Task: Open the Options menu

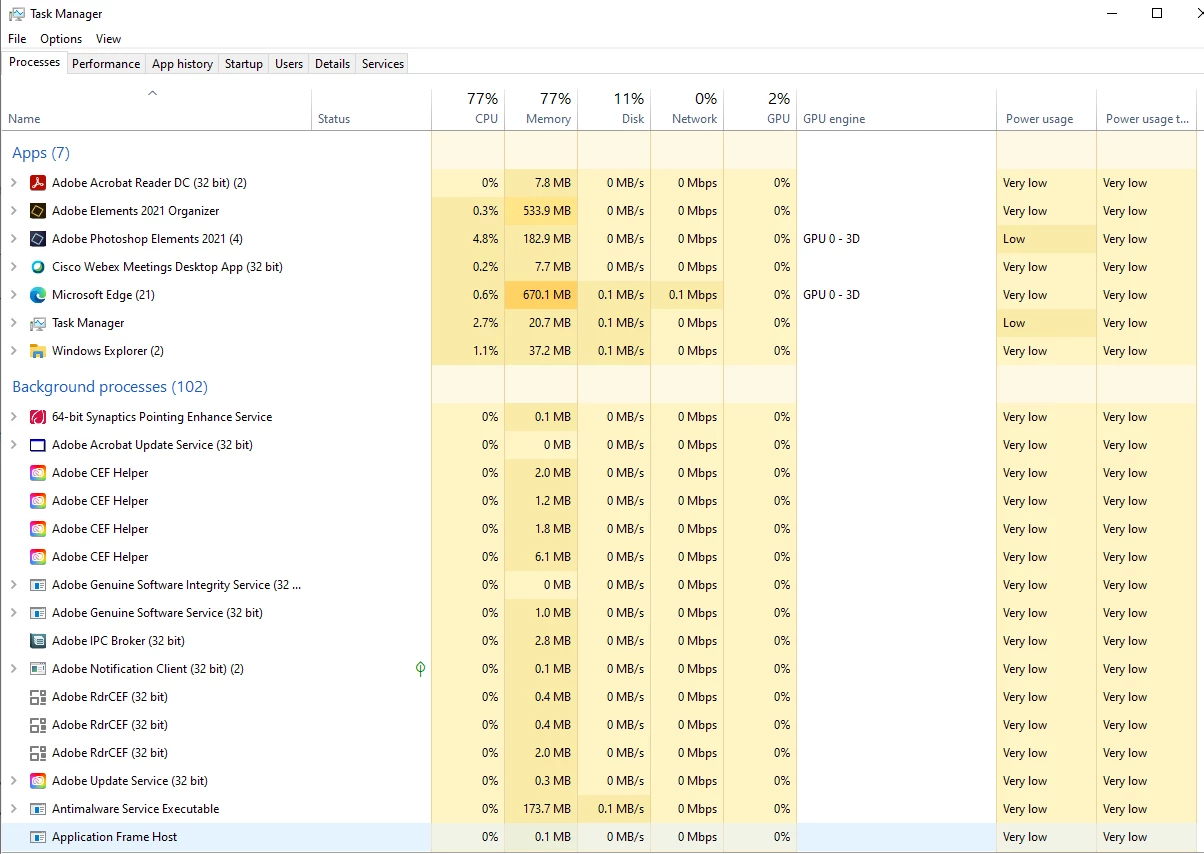Action: (61, 39)
